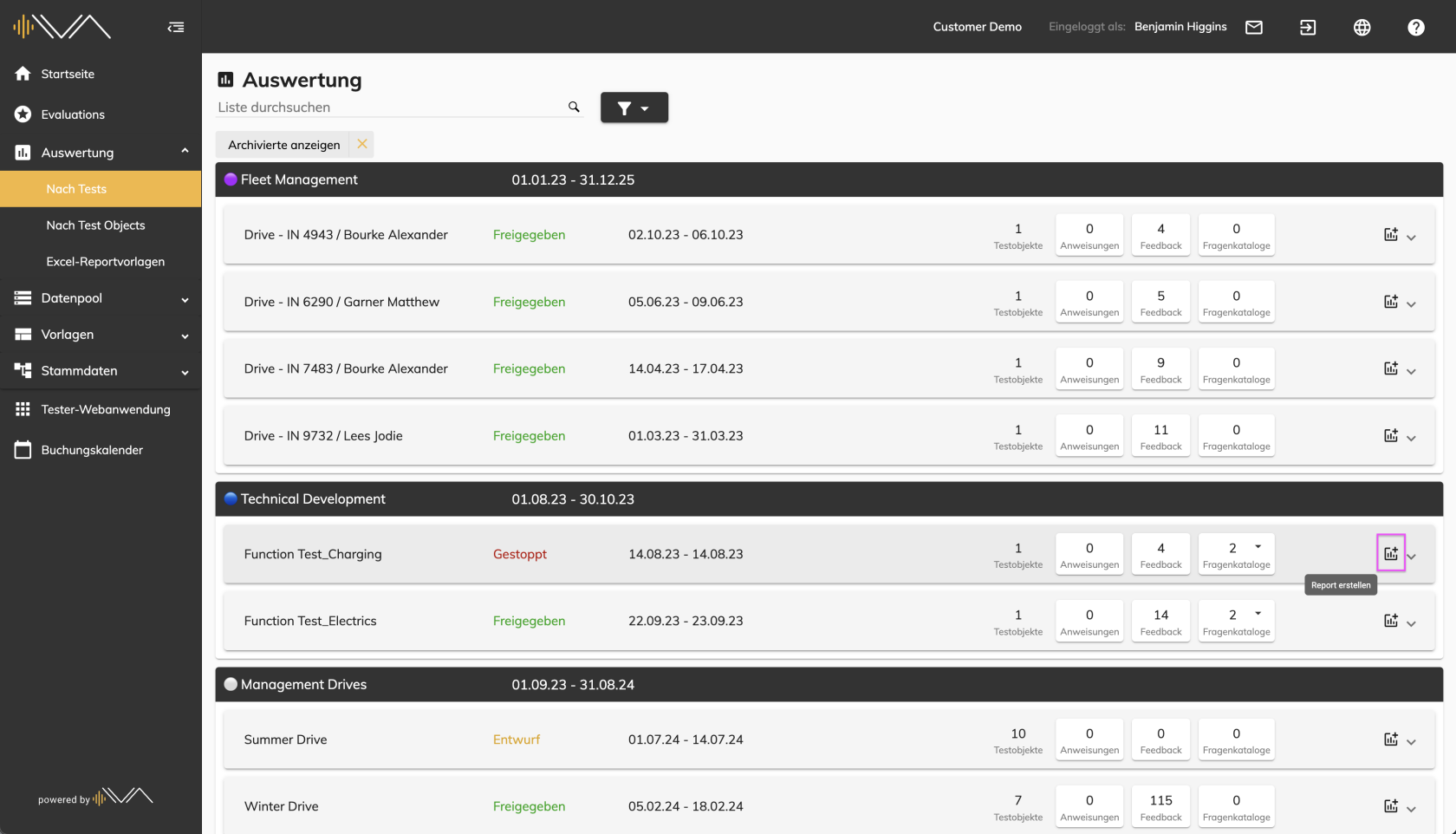Create report for Drive - IN 6290
This screenshot has width=1456, height=834.
pos(1391,302)
